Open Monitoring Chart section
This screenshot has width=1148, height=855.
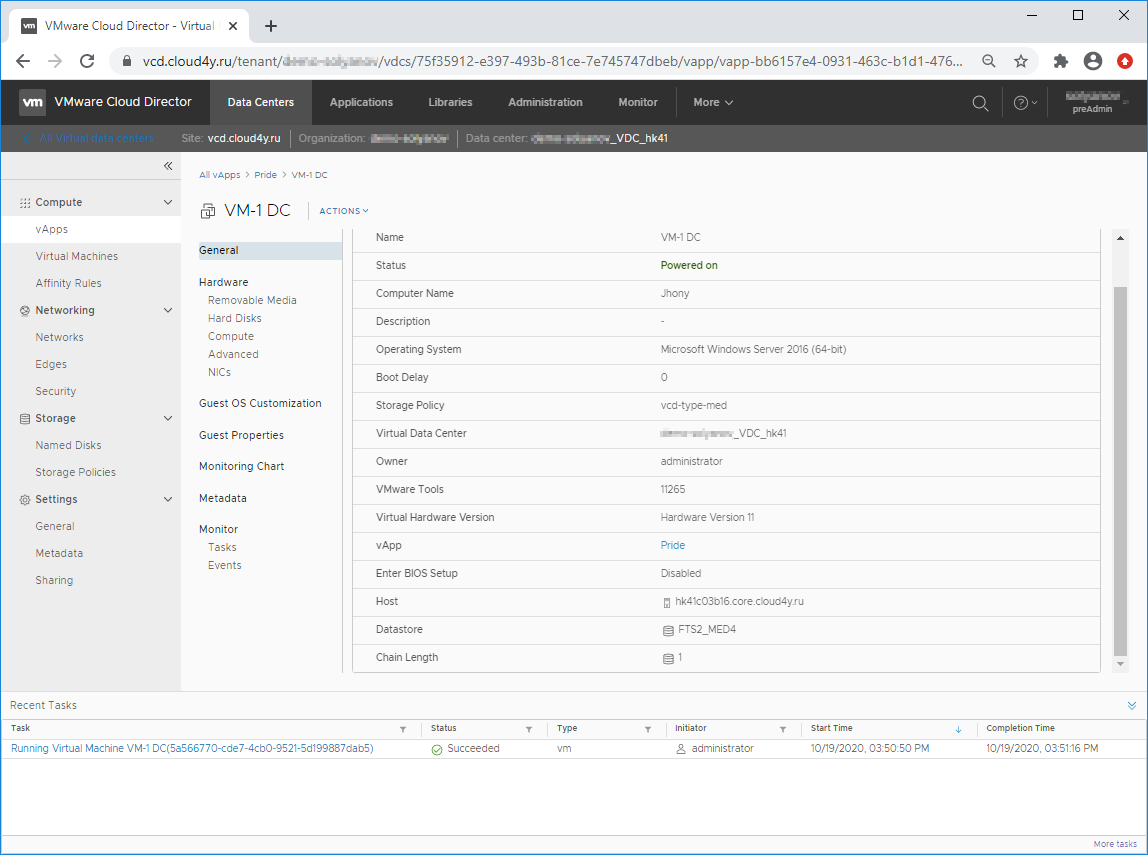tap(241, 466)
